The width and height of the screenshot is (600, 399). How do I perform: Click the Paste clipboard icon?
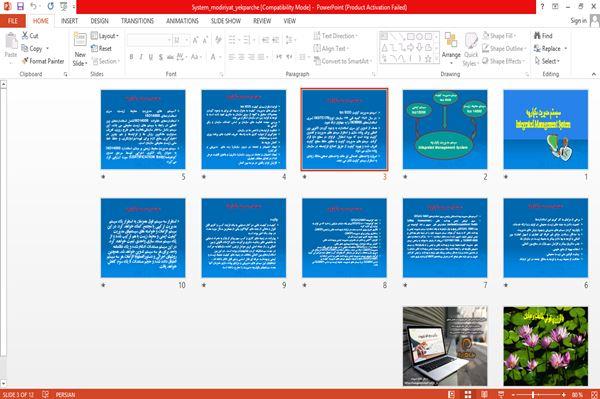(x=11, y=41)
